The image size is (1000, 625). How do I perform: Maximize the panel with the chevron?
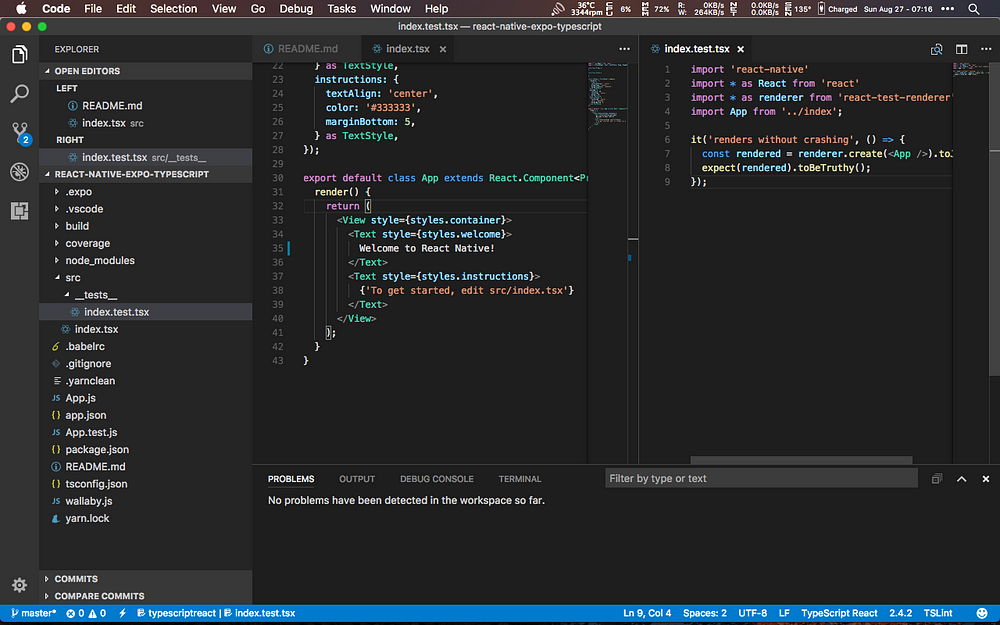point(961,479)
